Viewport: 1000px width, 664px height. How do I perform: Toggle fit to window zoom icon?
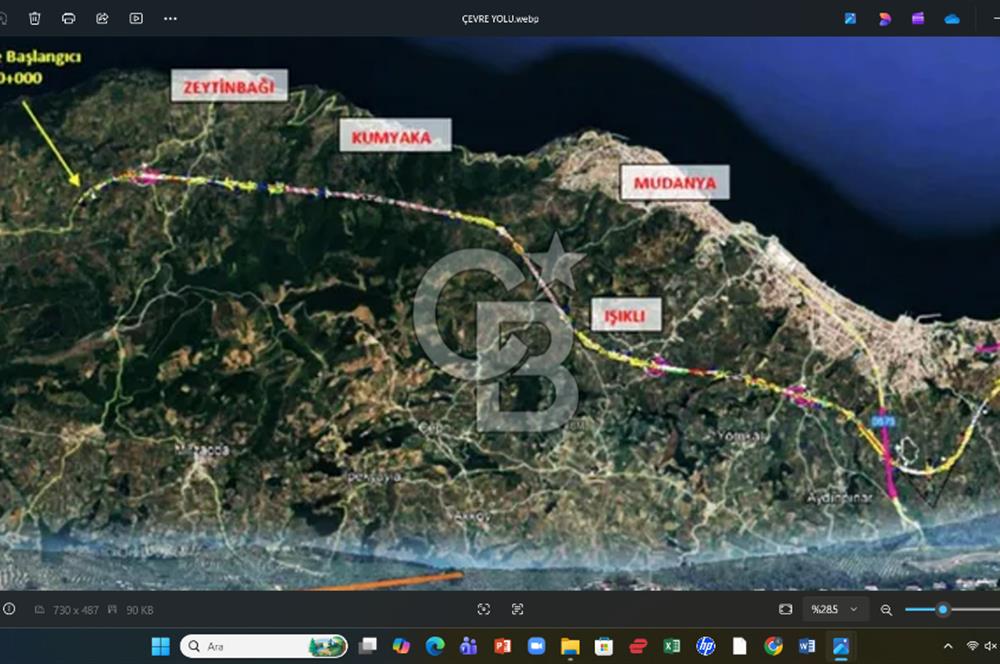[785, 609]
